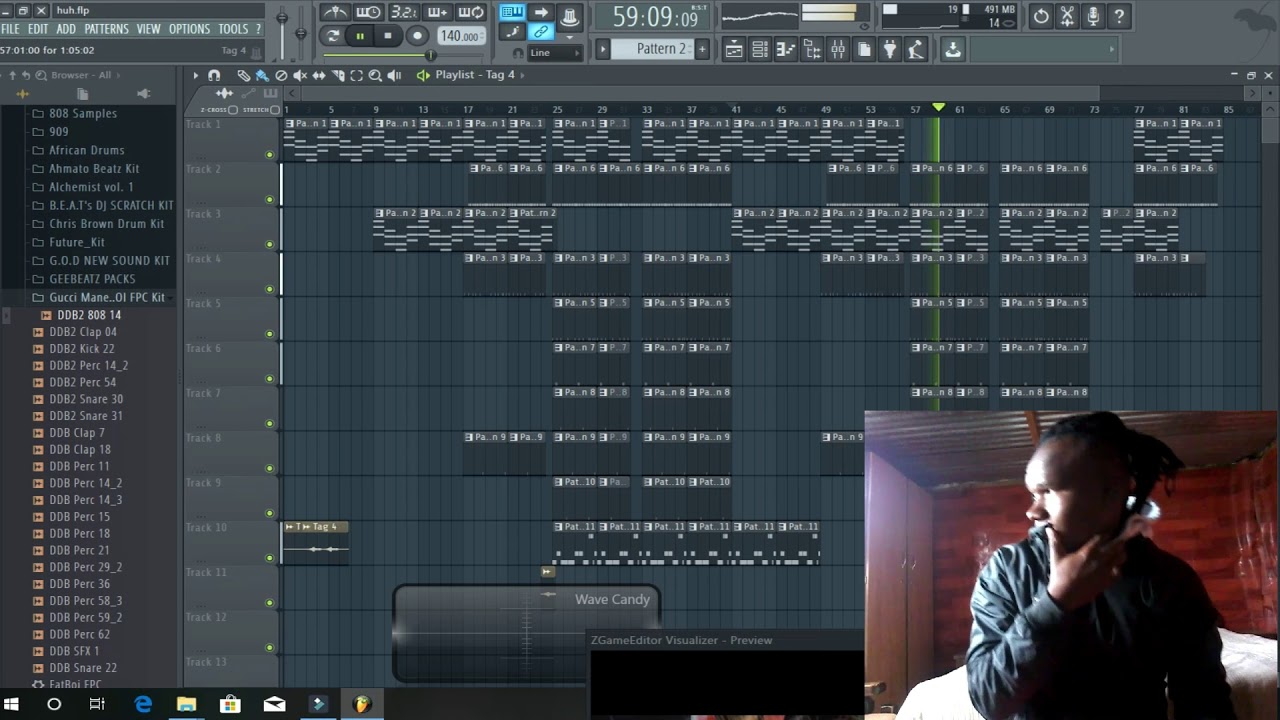Open the OPTIONS menu
The width and height of the screenshot is (1280, 720).
tap(189, 29)
